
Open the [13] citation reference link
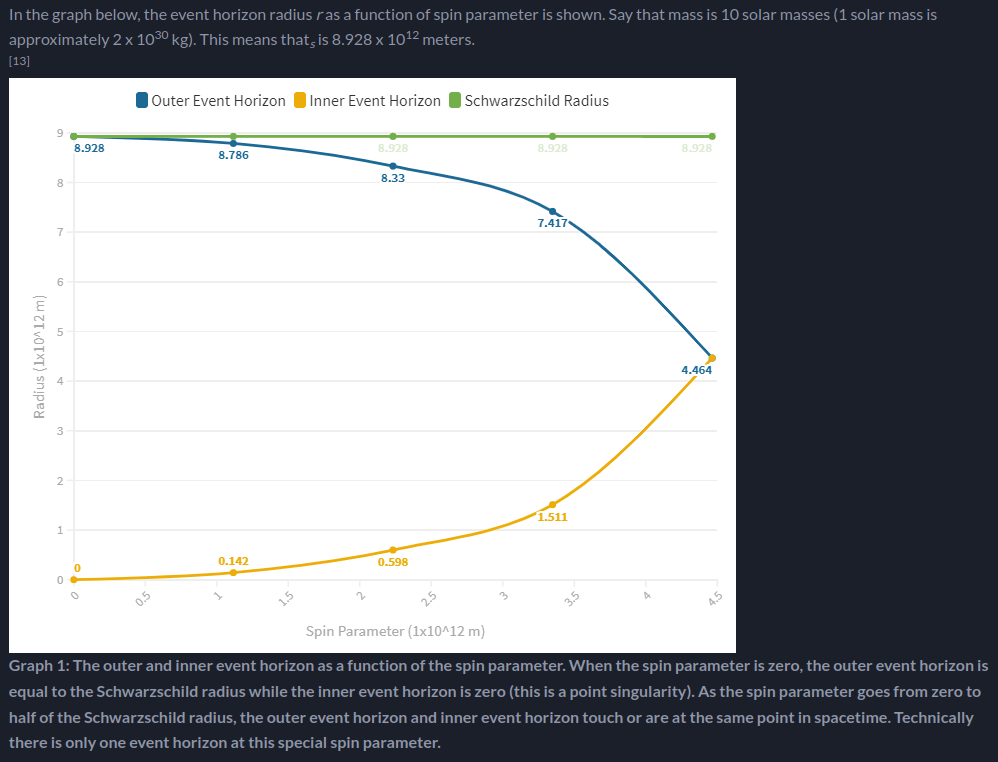19,60
